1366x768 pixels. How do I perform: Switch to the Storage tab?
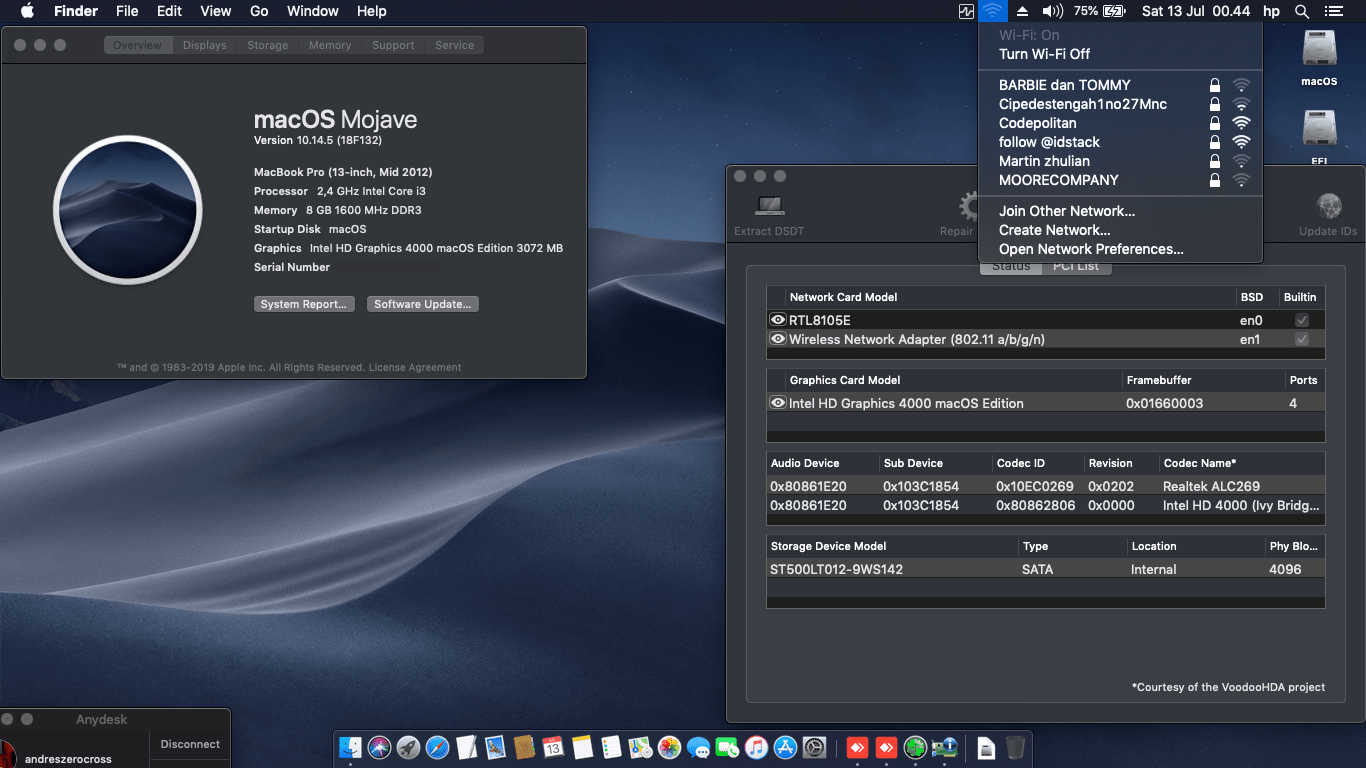(267, 45)
